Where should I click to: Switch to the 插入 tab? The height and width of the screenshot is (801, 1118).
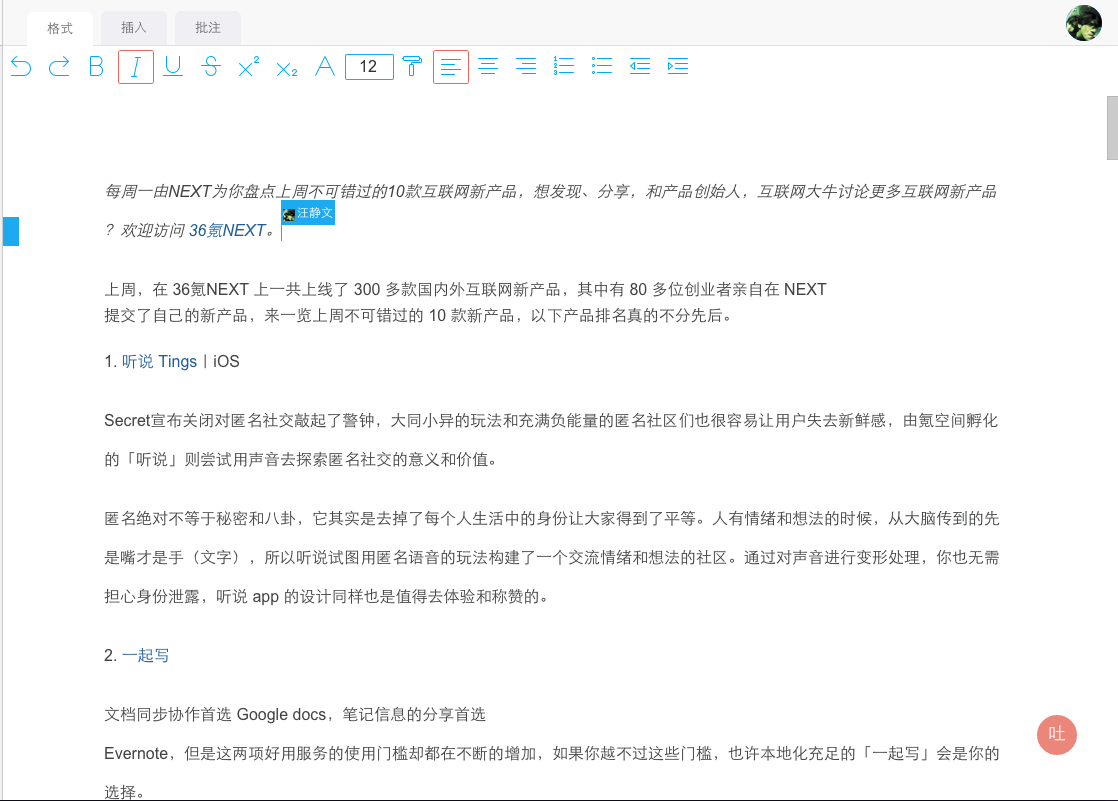pyautogui.click(x=133, y=28)
